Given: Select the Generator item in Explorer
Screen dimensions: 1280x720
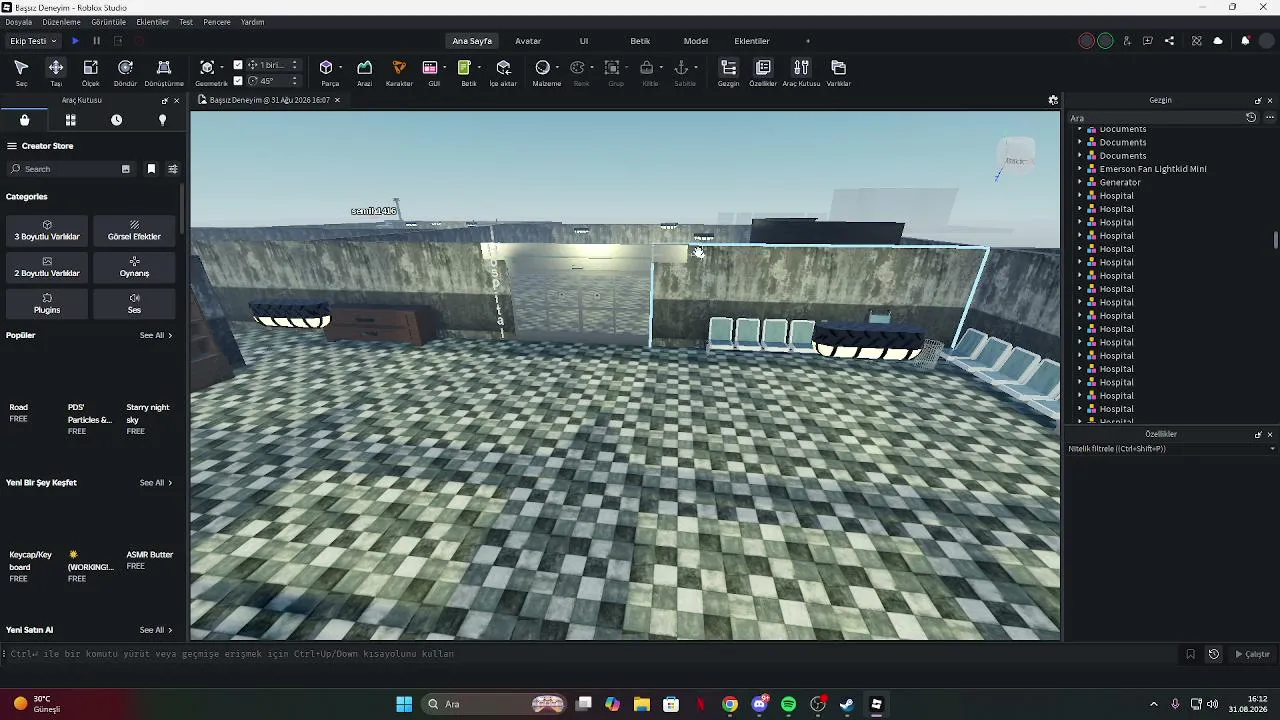Looking at the screenshot, I should [x=1120, y=182].
